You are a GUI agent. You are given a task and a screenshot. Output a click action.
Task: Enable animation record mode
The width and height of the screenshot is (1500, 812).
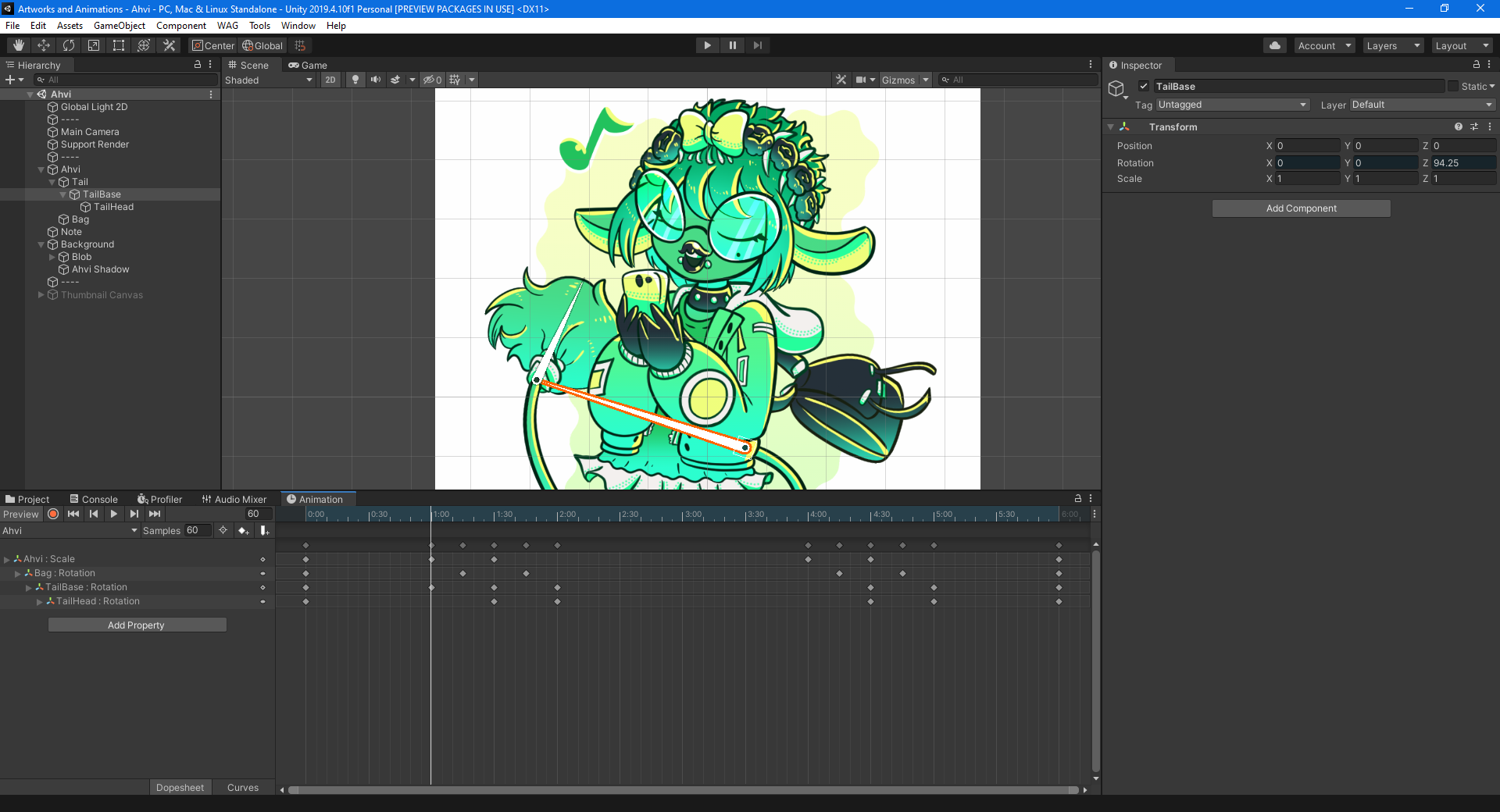pyautogui.click(x=53, y=514)
